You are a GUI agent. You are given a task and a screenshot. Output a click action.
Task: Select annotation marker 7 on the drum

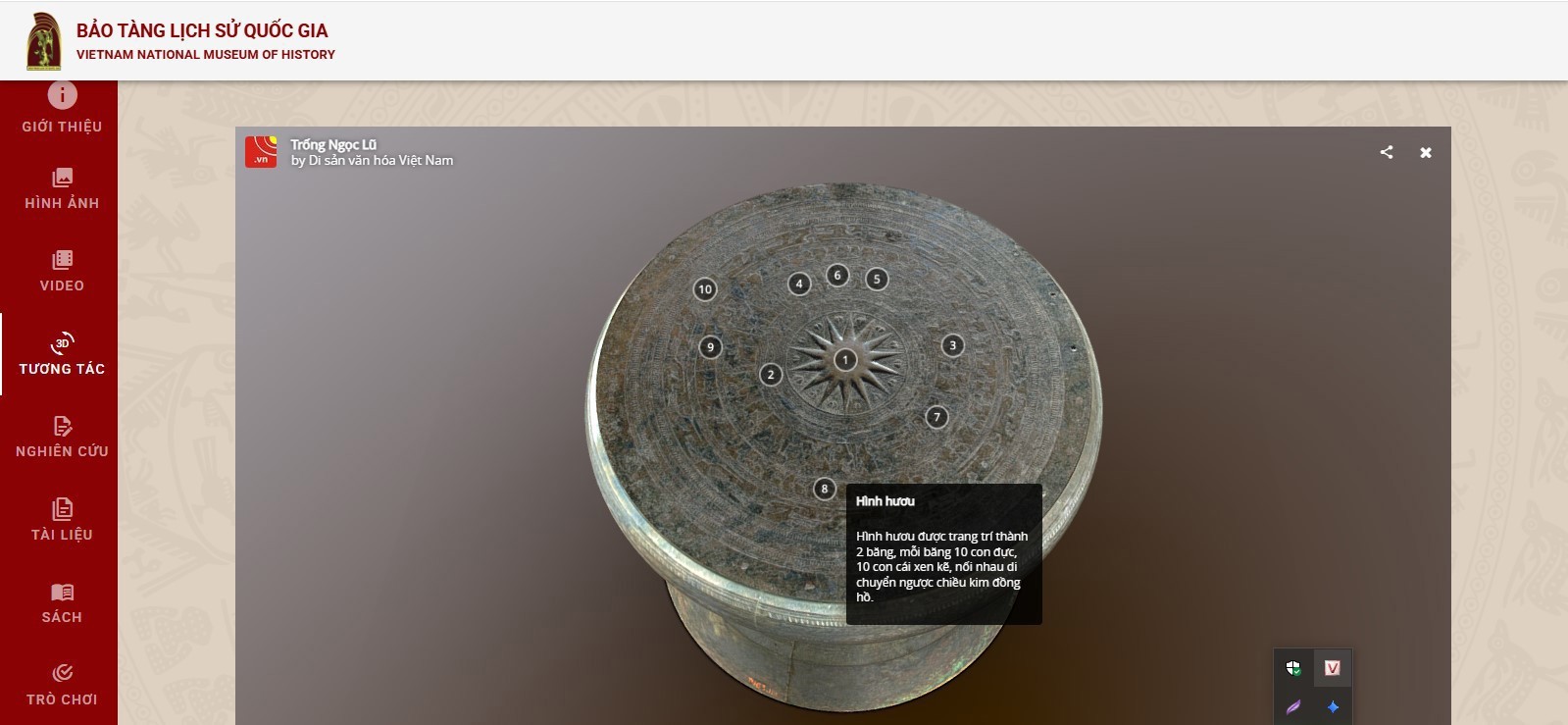pyautogui.click(x=936, y=417)
